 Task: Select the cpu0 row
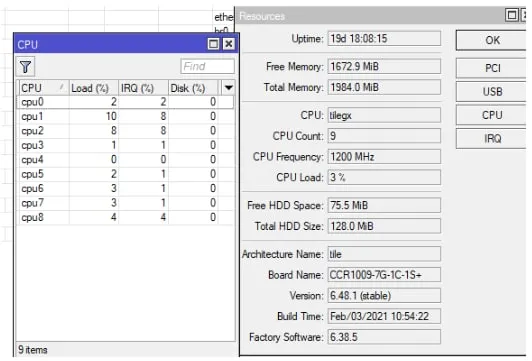(x=125, y=102)
